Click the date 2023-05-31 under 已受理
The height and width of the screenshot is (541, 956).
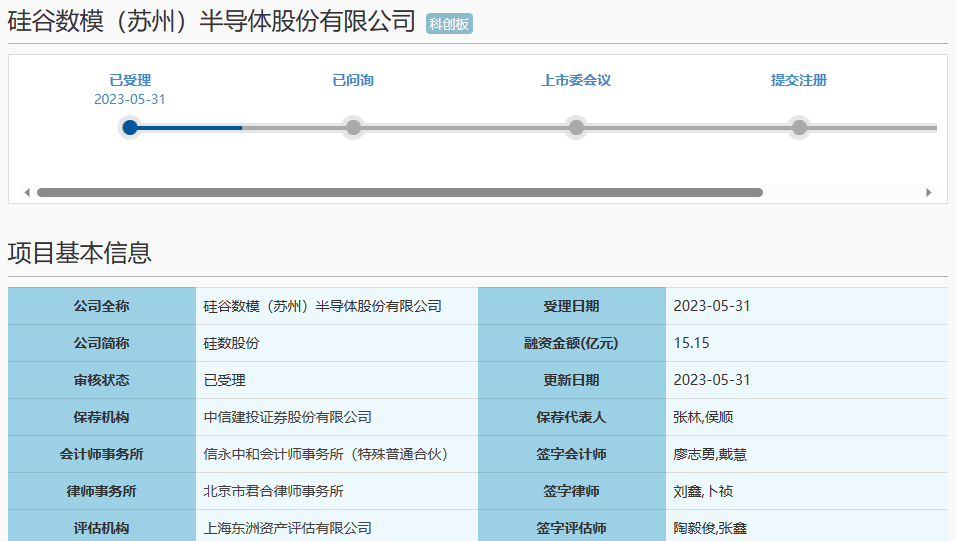(x=130, y=99)
